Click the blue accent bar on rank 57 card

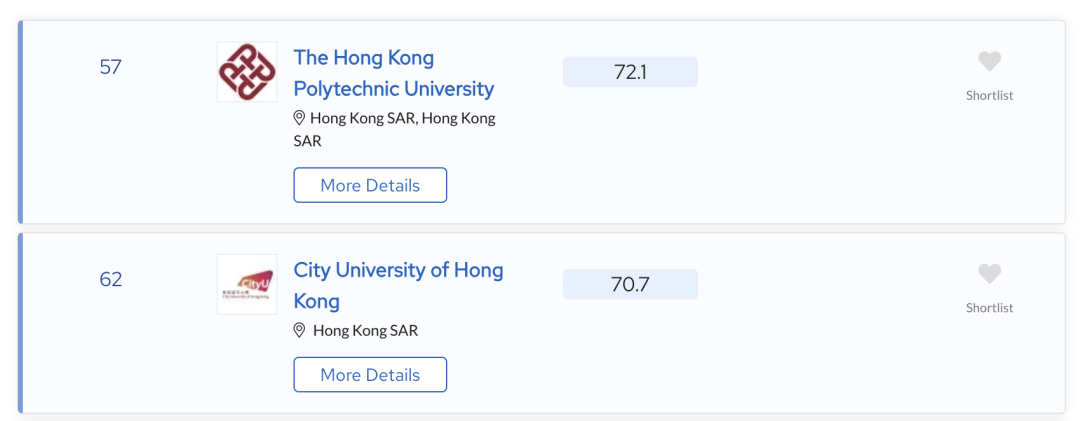(20, 122)
